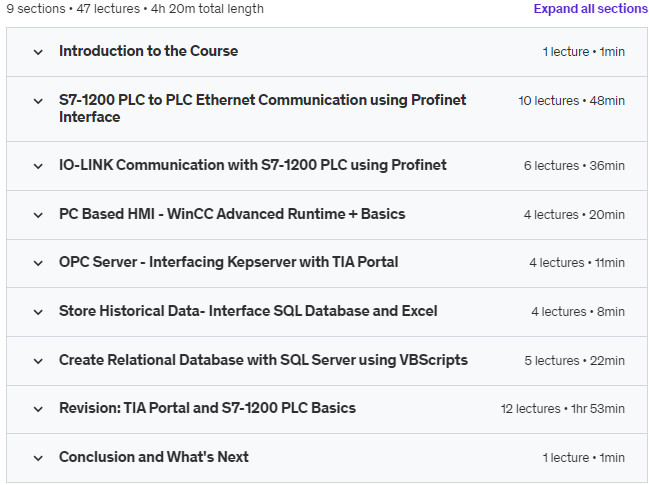Click the '12 lectures • 1hr 53min' label
The width and height of the screenshot is (649, 485).
[562, 409]
